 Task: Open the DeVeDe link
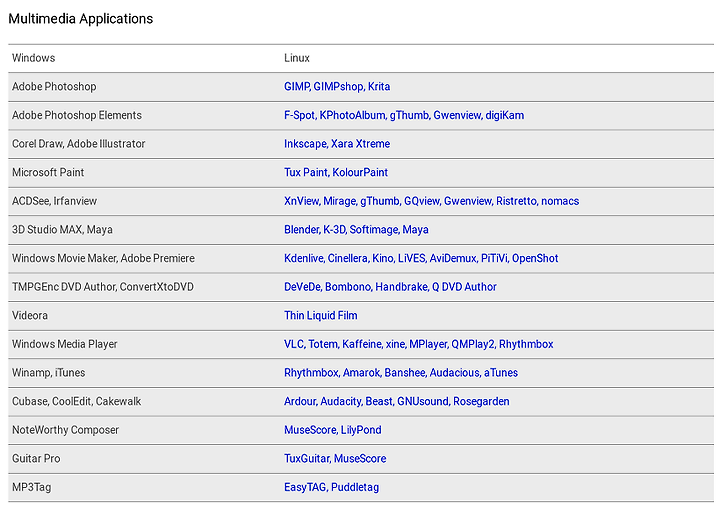(x=302, y=287)
